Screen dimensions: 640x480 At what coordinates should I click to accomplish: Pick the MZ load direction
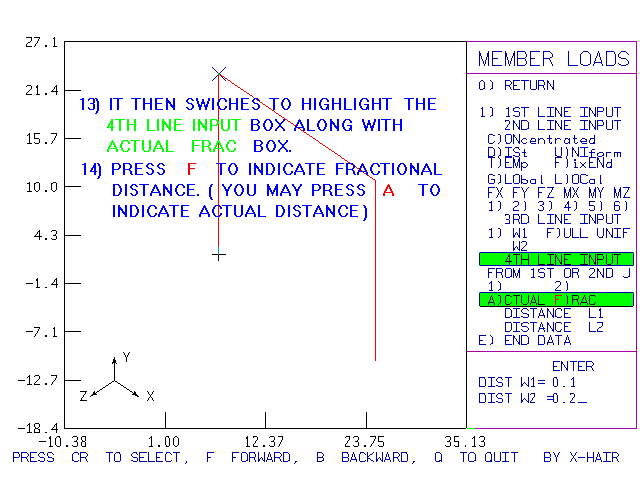click(x=623, y=192)
